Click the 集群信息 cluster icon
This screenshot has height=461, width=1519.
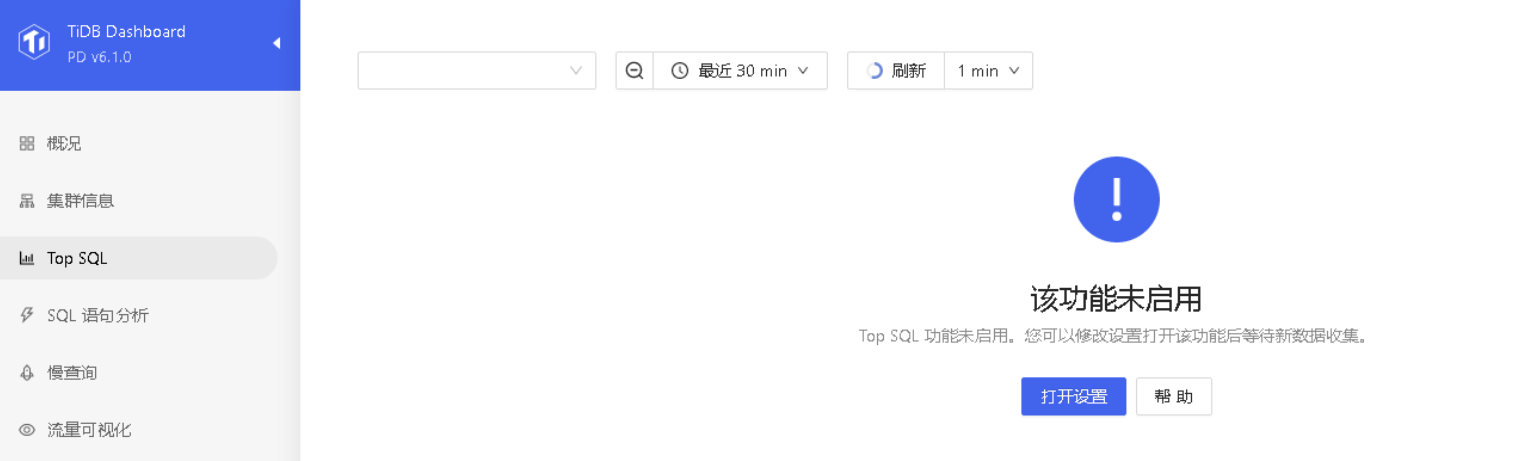27,201
